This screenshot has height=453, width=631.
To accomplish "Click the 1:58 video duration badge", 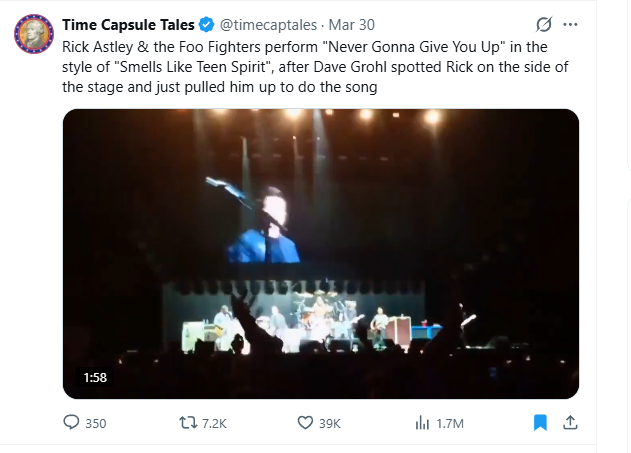I will 95,378.
